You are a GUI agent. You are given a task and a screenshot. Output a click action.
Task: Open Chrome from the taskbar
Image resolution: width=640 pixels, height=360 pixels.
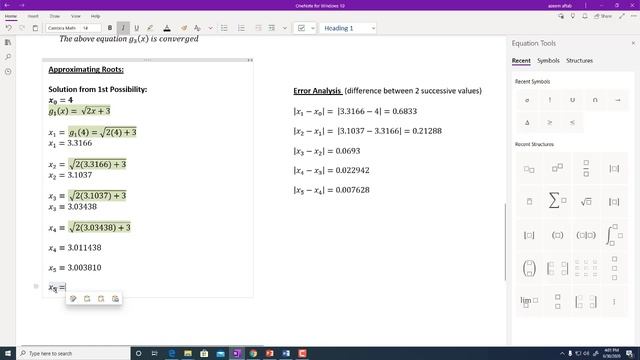[x=253, y=353]
